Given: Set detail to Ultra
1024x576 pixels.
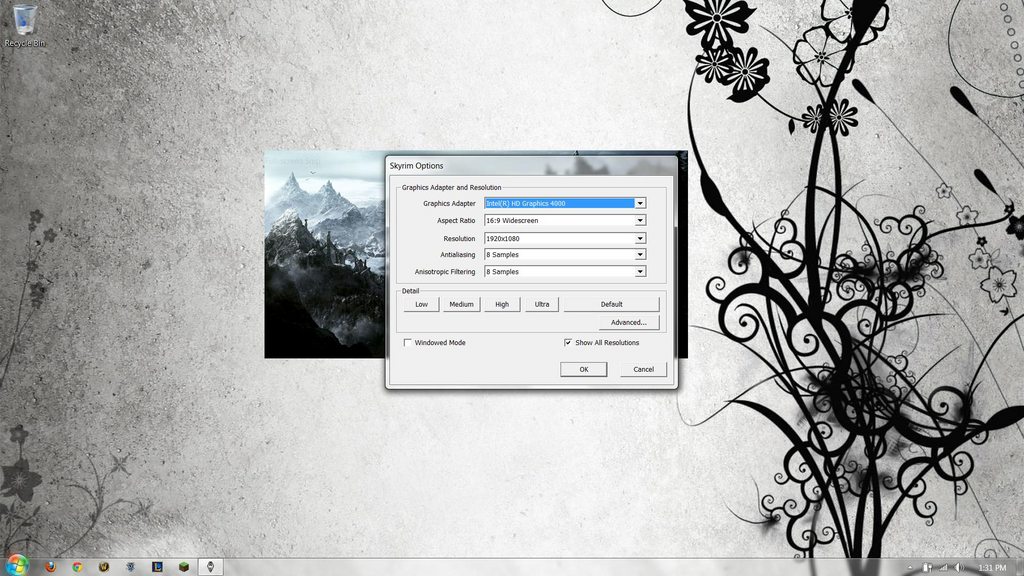Looking at the screenshot, I should tap(541, 304).
